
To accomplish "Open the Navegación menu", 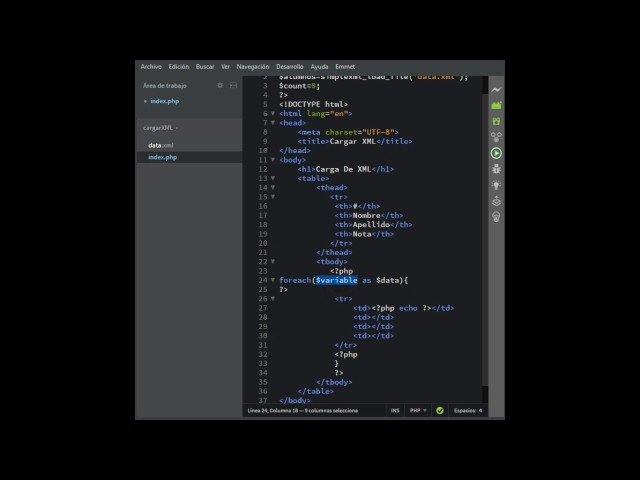I will pos(253,67).
